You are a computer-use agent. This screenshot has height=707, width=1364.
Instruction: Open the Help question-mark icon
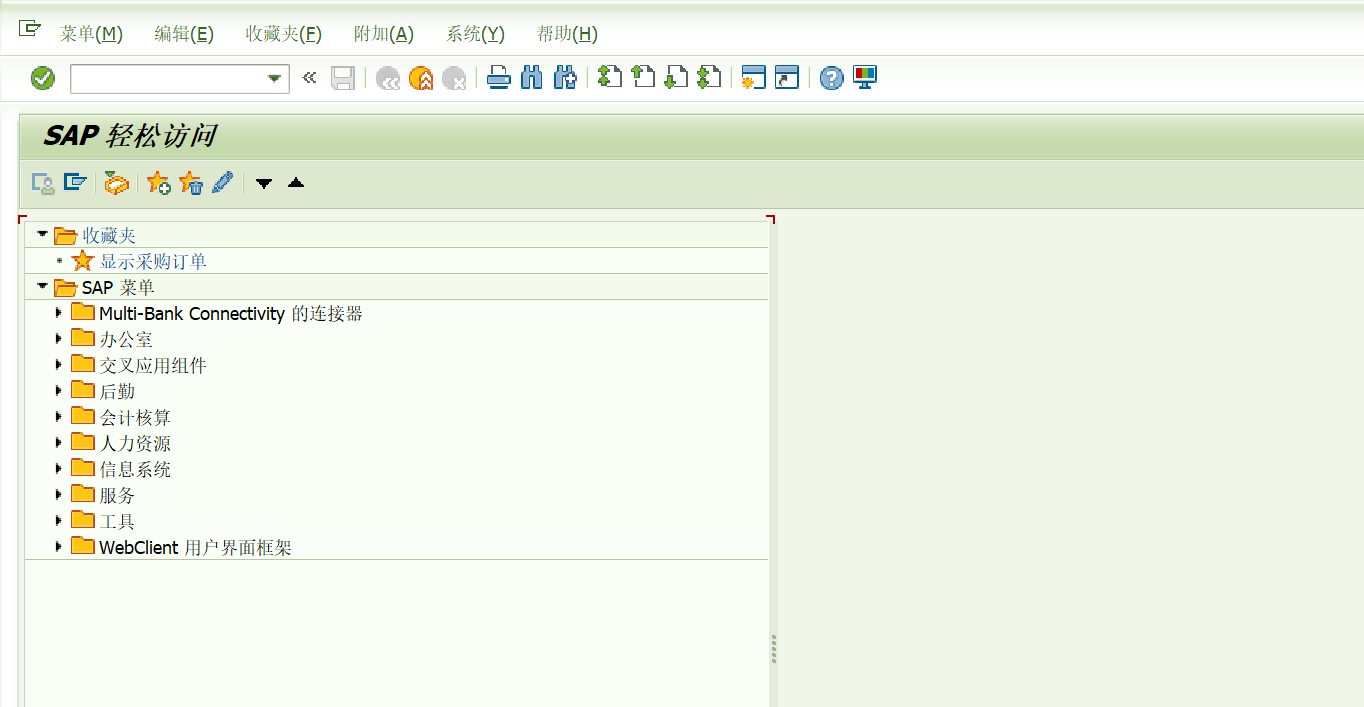(831, 78)
